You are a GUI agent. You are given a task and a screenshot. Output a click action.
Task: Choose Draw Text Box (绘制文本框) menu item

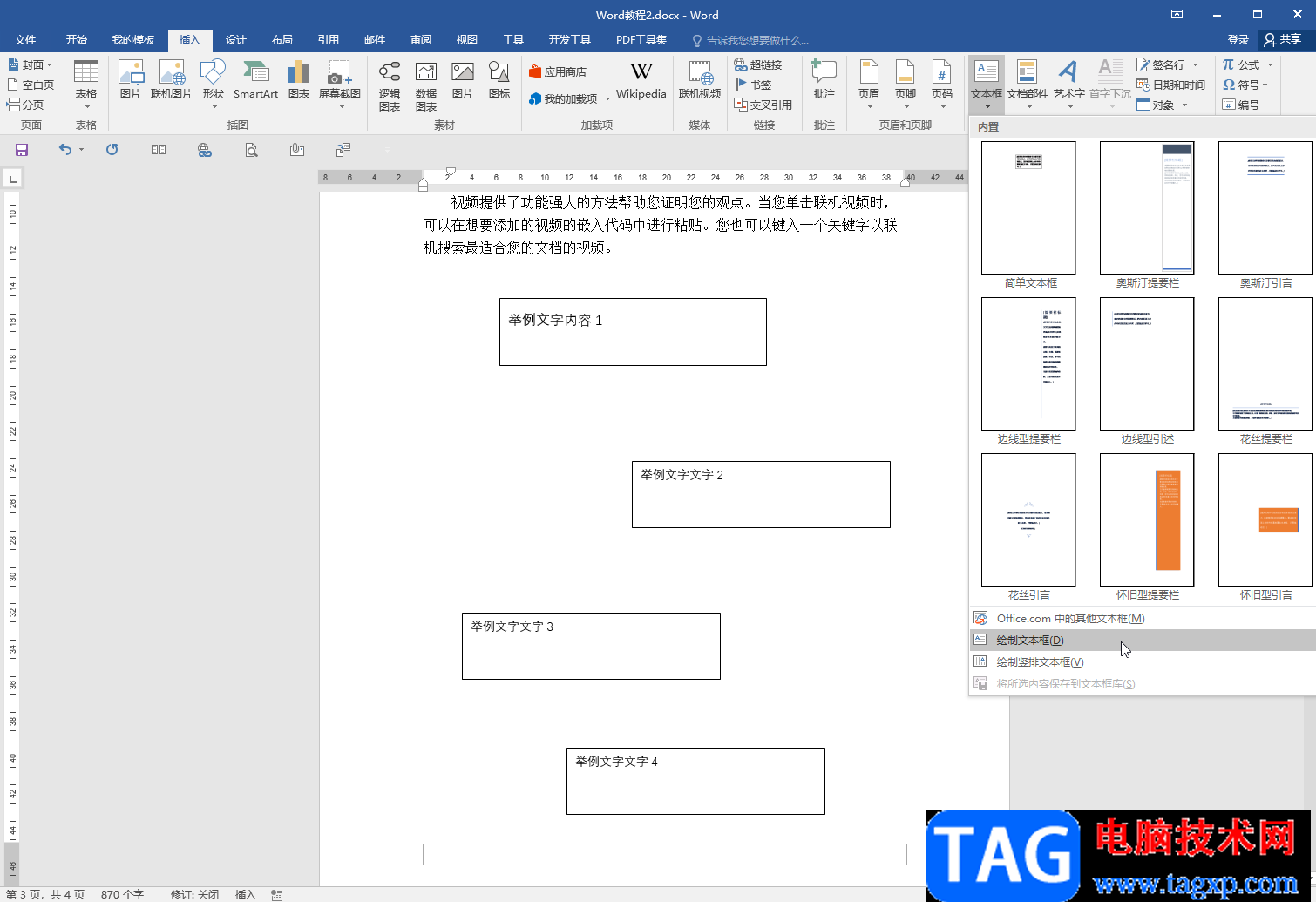click(x=1143, y=640)
